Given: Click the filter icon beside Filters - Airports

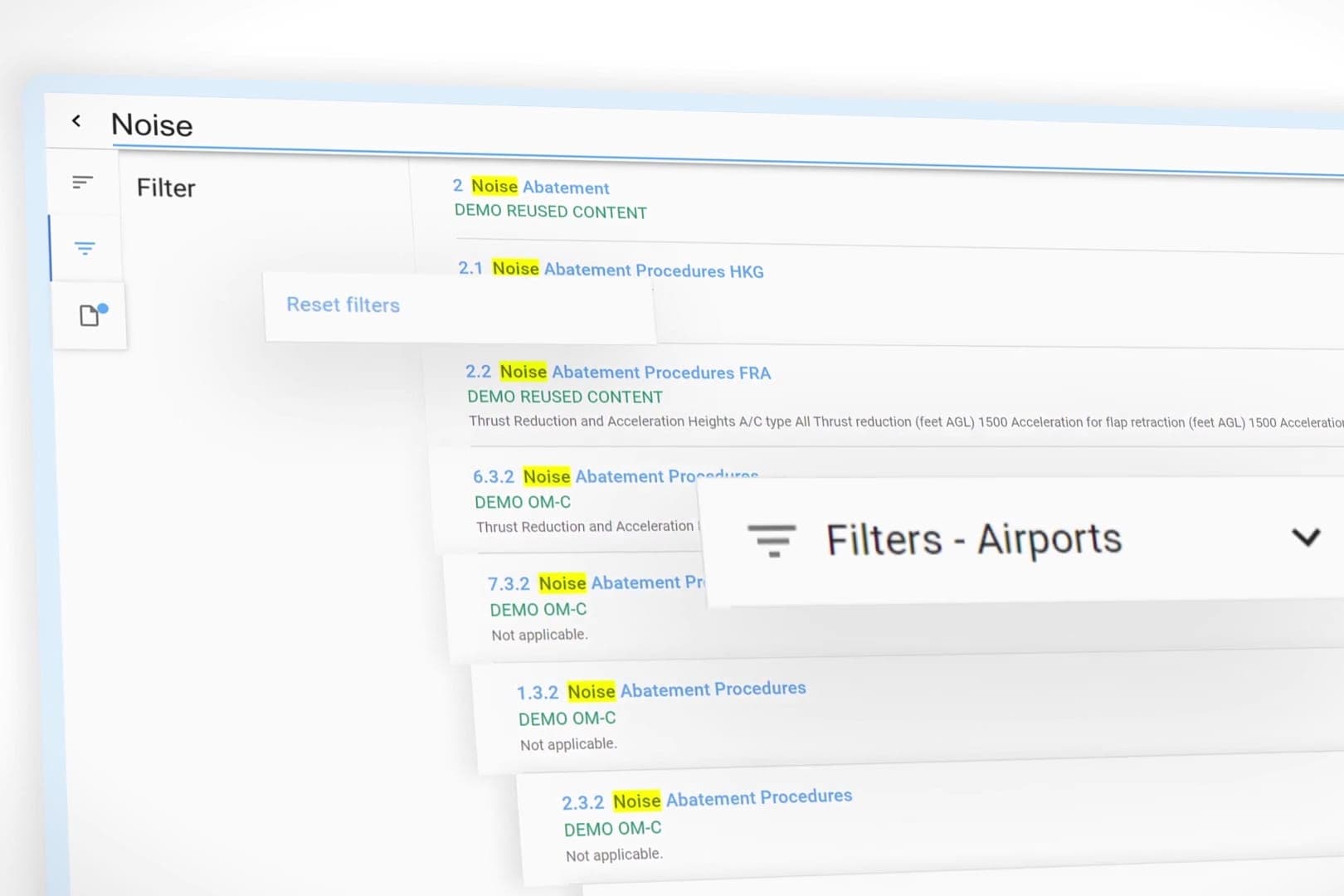Looking at the screenshot, I should click(x=772, y=540).
